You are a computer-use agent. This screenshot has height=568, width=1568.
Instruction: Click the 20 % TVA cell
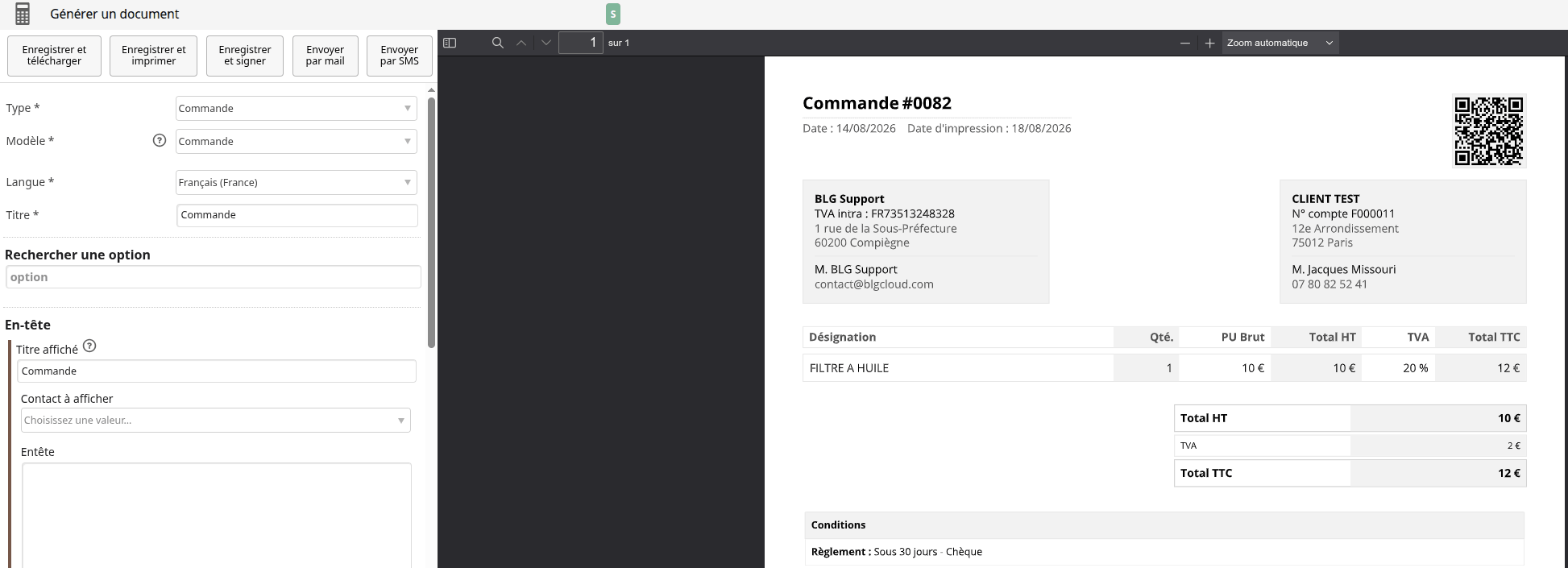[1416, 368]
